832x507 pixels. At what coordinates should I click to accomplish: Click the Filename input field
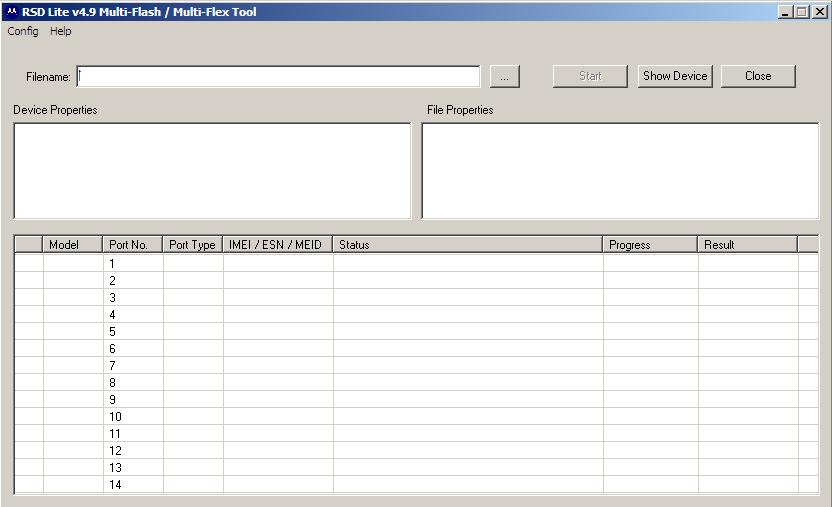[x=279, y=76]
